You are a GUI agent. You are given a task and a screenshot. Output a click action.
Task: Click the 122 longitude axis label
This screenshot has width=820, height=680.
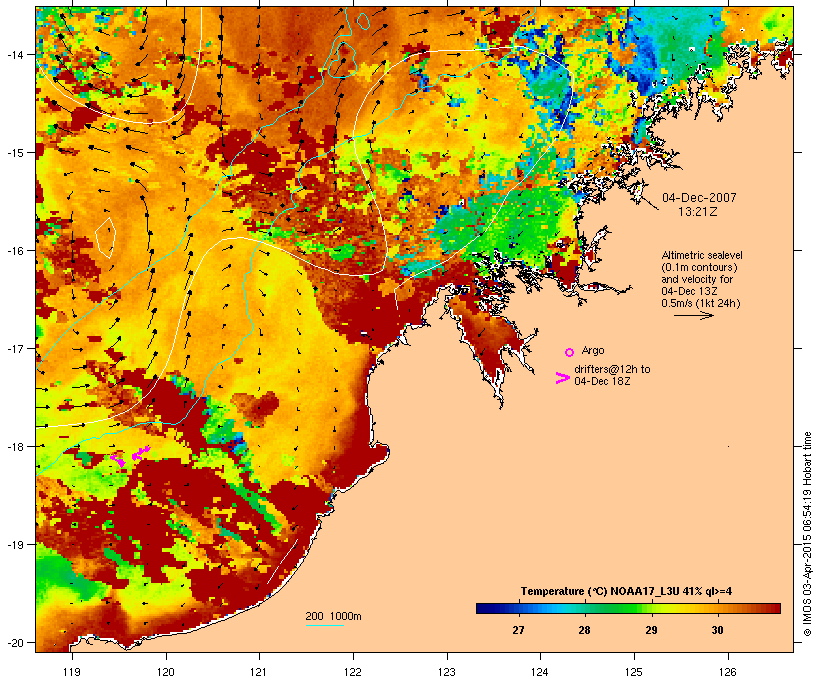click(353, 672)
